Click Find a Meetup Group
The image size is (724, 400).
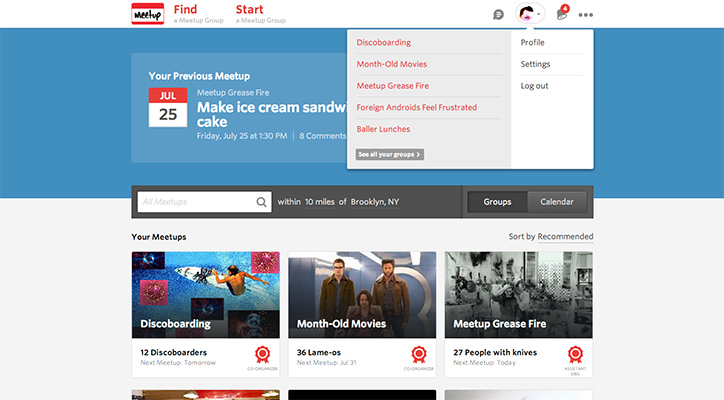pyautogui.click(x=198, y=14)
